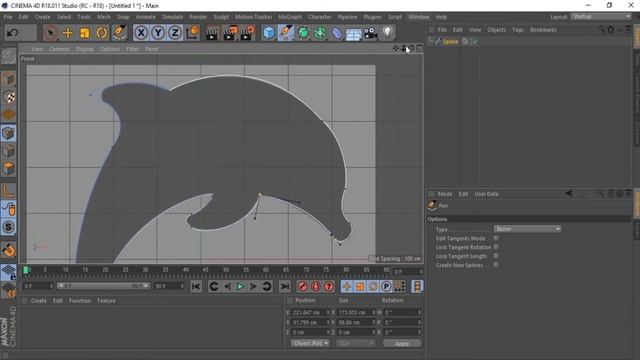The image size is (640, 360).
Task: Enable Lock Tangent Length checkbox
Action: coord(496,256)
